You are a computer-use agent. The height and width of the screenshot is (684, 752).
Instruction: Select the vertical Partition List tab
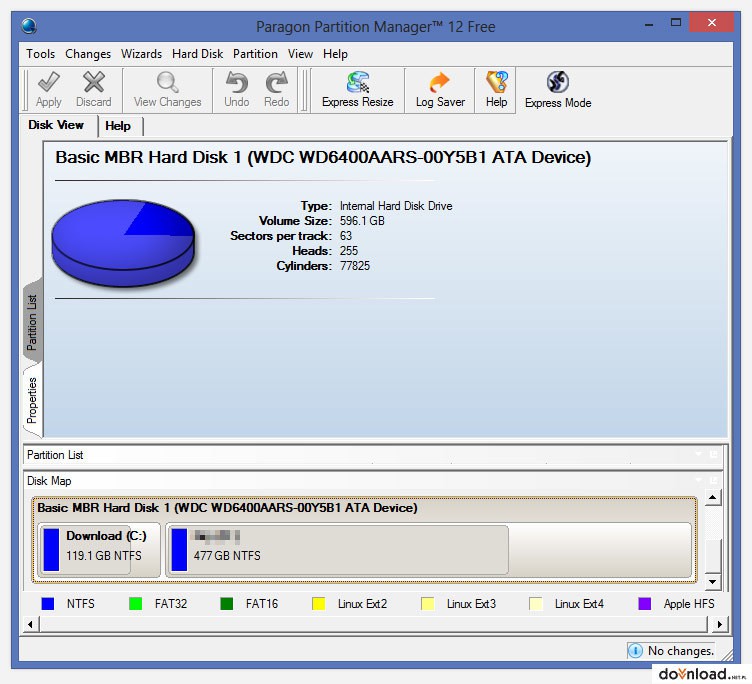coord(32,322)
